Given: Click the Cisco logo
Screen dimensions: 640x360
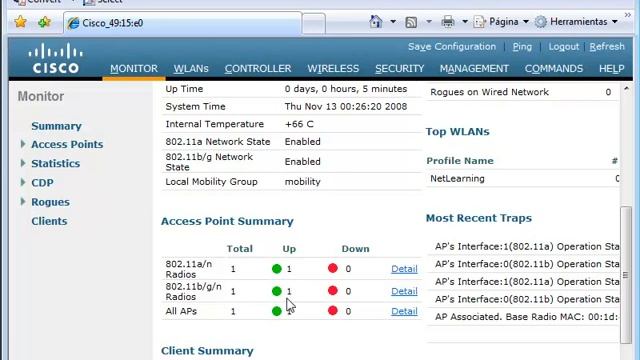Looking at the screenshot, I should [x=56, y=59].
